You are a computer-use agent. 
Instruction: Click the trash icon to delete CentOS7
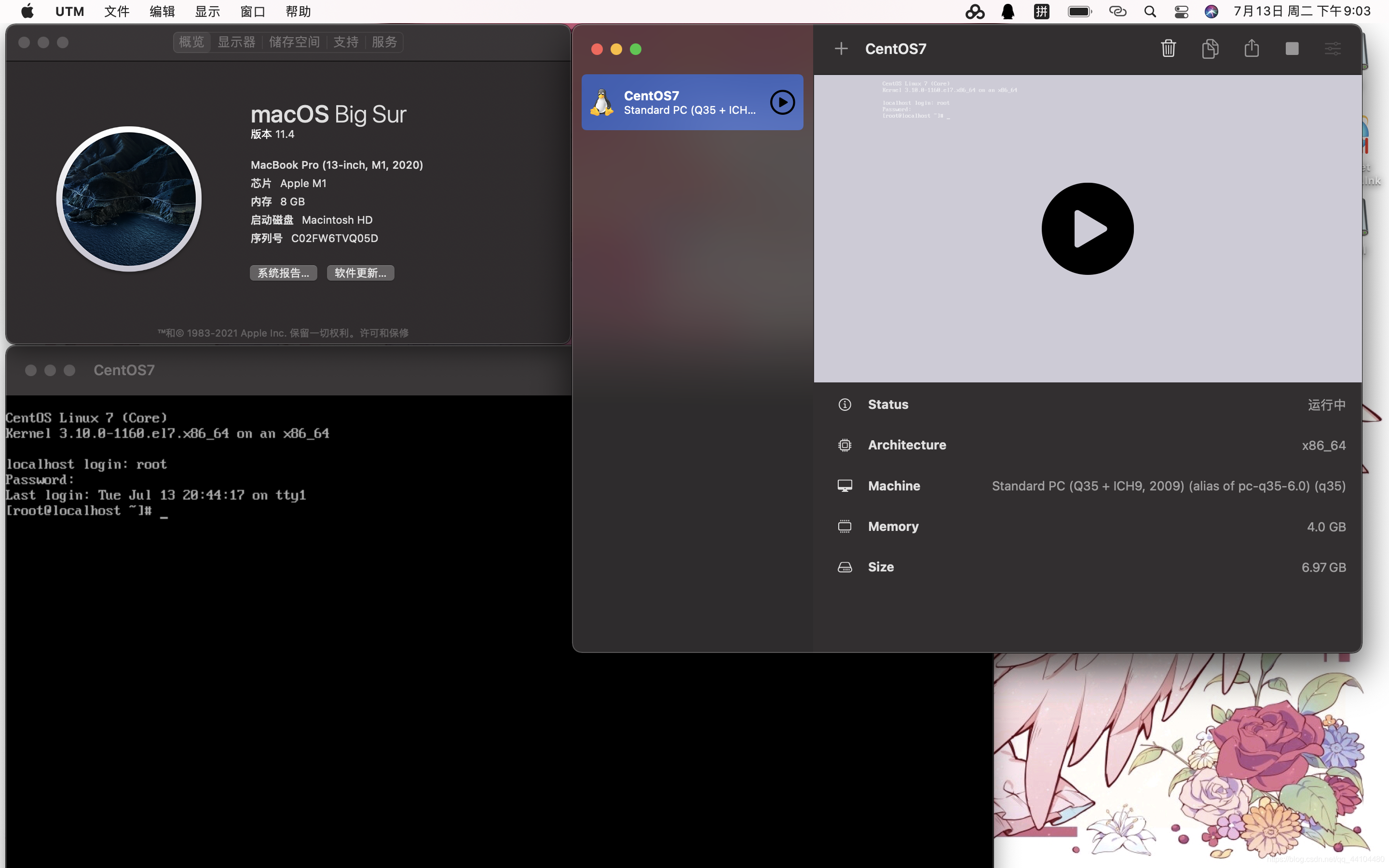click(1168, 49)
